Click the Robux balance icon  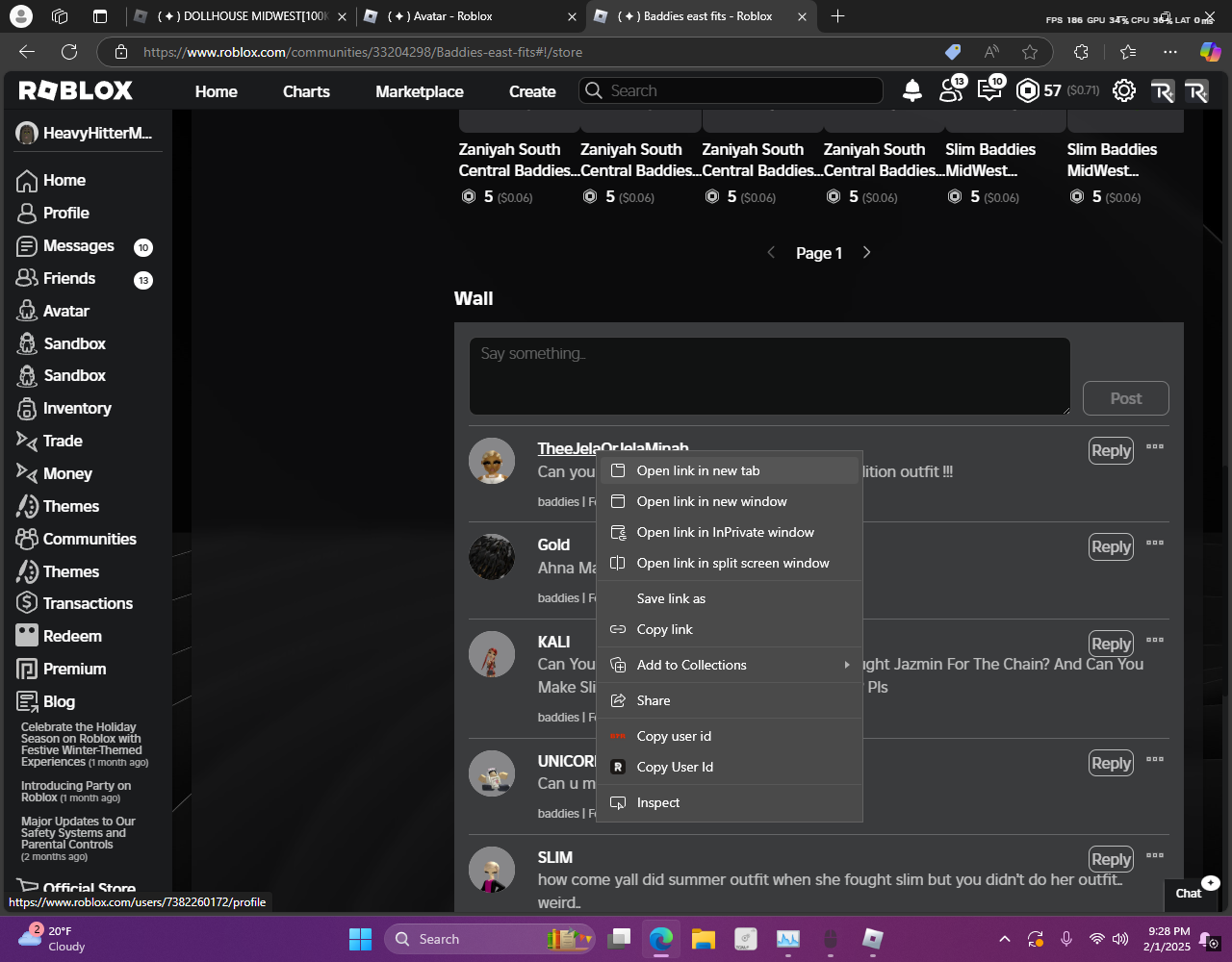coord(1028,90)
